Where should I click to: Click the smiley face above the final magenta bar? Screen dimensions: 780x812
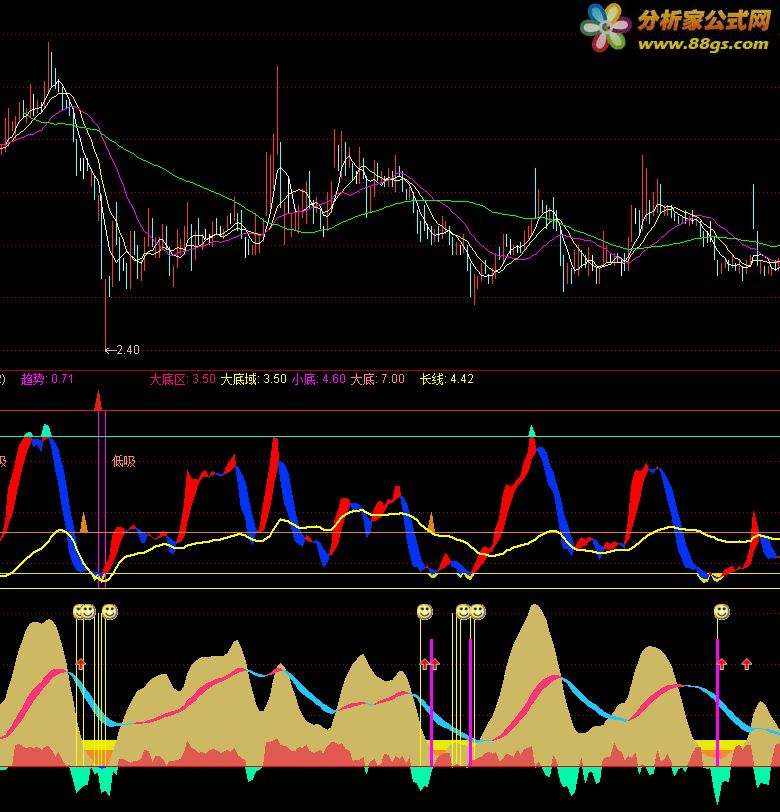click(721, 612)
